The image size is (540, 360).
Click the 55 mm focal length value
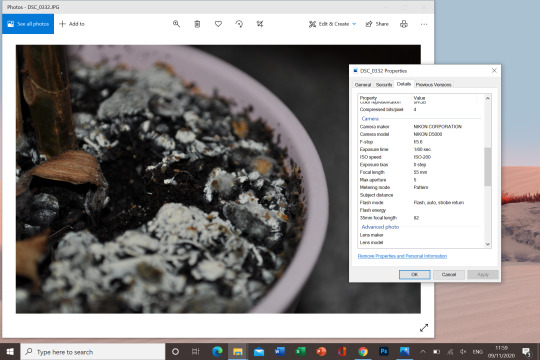point(420,172)
